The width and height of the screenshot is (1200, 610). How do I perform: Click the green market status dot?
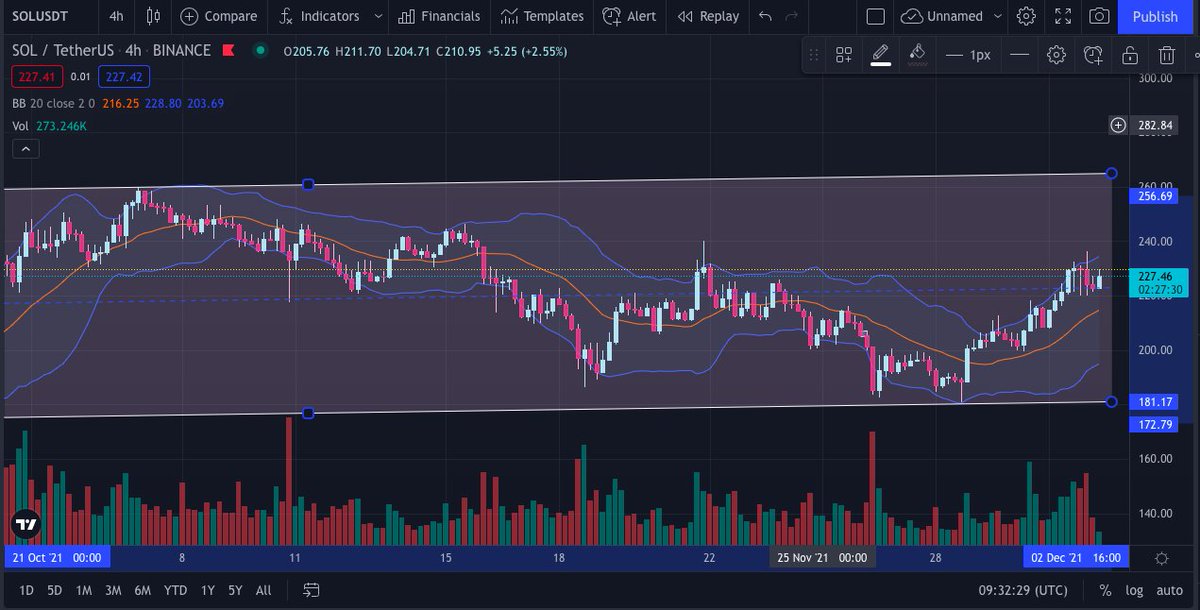(x=261, y=50)
